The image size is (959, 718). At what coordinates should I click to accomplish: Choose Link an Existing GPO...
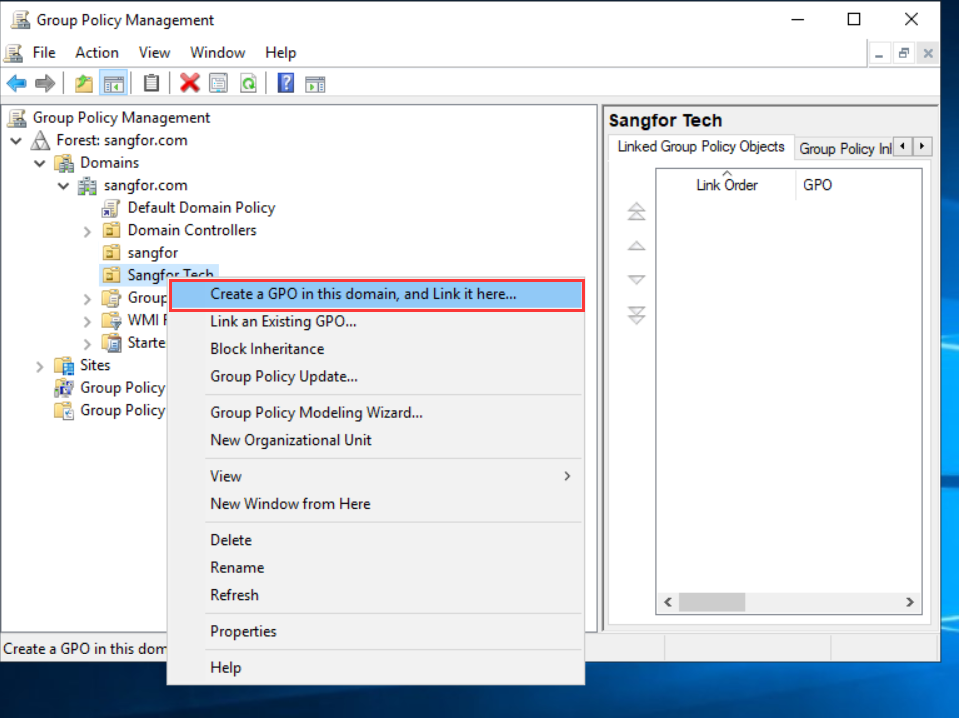point(283,321)
